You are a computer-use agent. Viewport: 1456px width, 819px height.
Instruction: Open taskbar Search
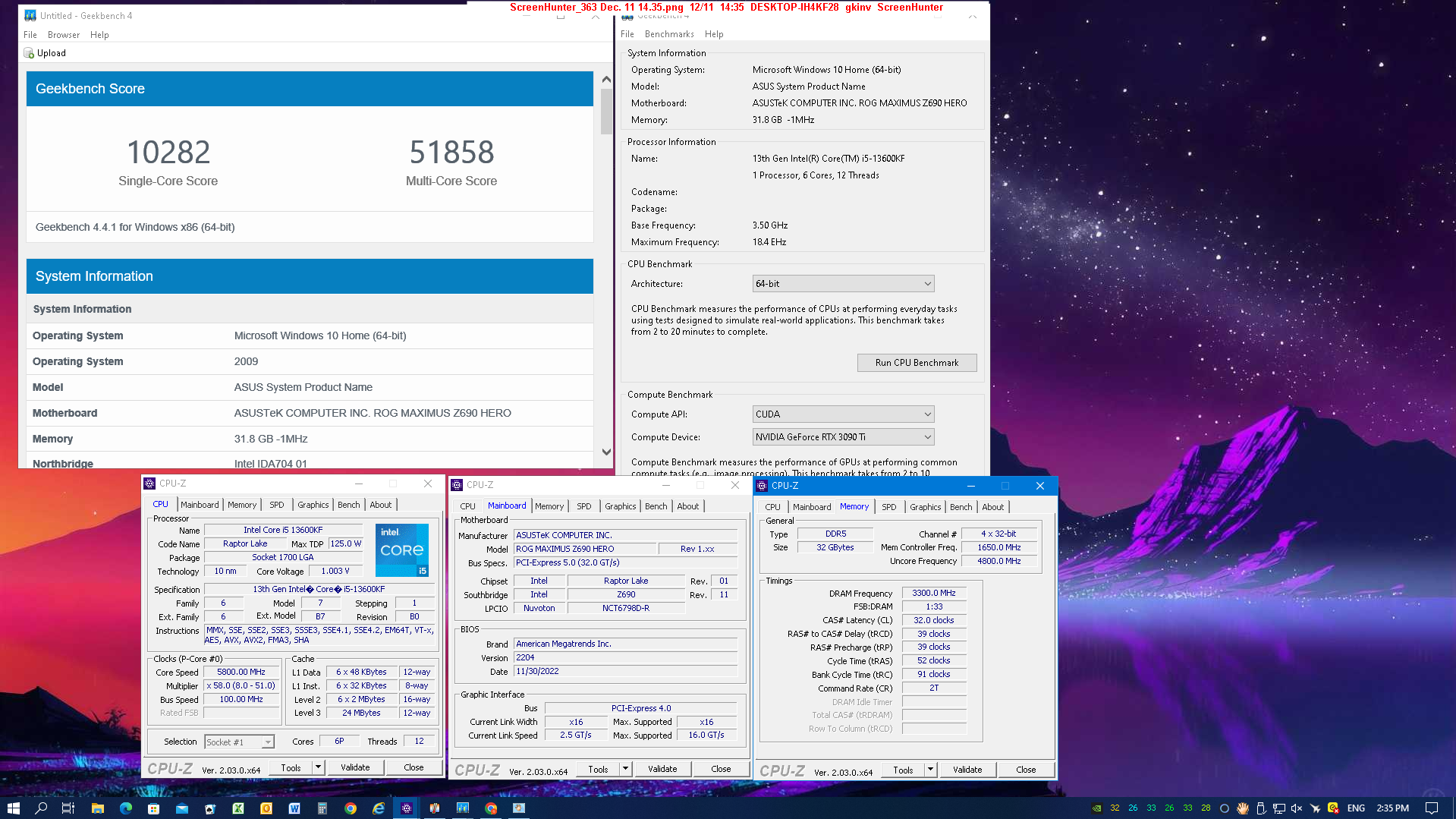pos(41,808)
